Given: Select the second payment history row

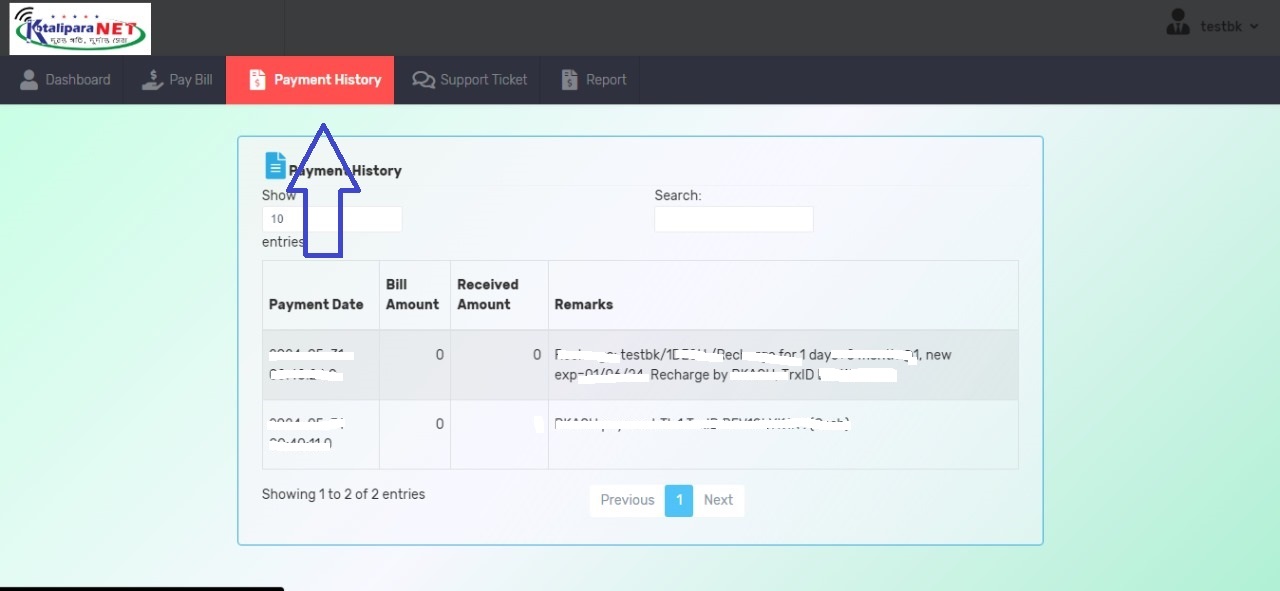Looking at the screenshot, I should pyautogui.click(x=640, y=434).
